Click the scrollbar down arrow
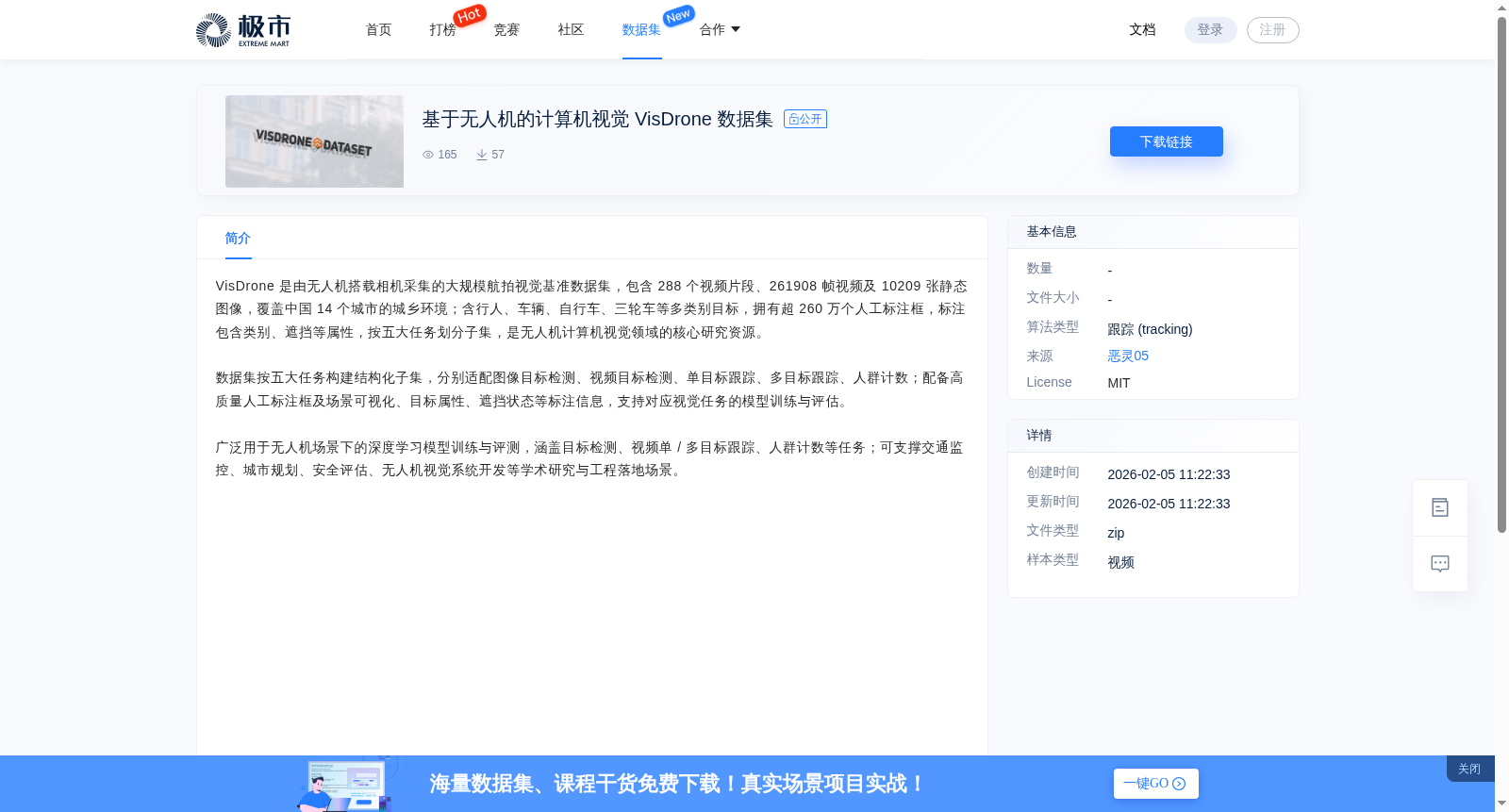The height and width of the screenshot is (812, 1509). [x=1501, y=804]
